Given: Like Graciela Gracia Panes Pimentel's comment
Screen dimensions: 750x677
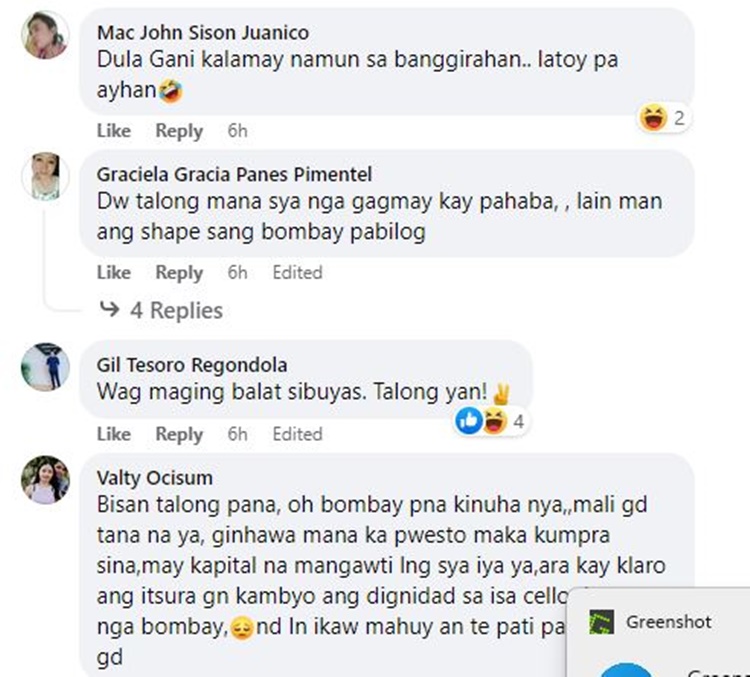Looking at the screenshot, I should pos(114,272).
